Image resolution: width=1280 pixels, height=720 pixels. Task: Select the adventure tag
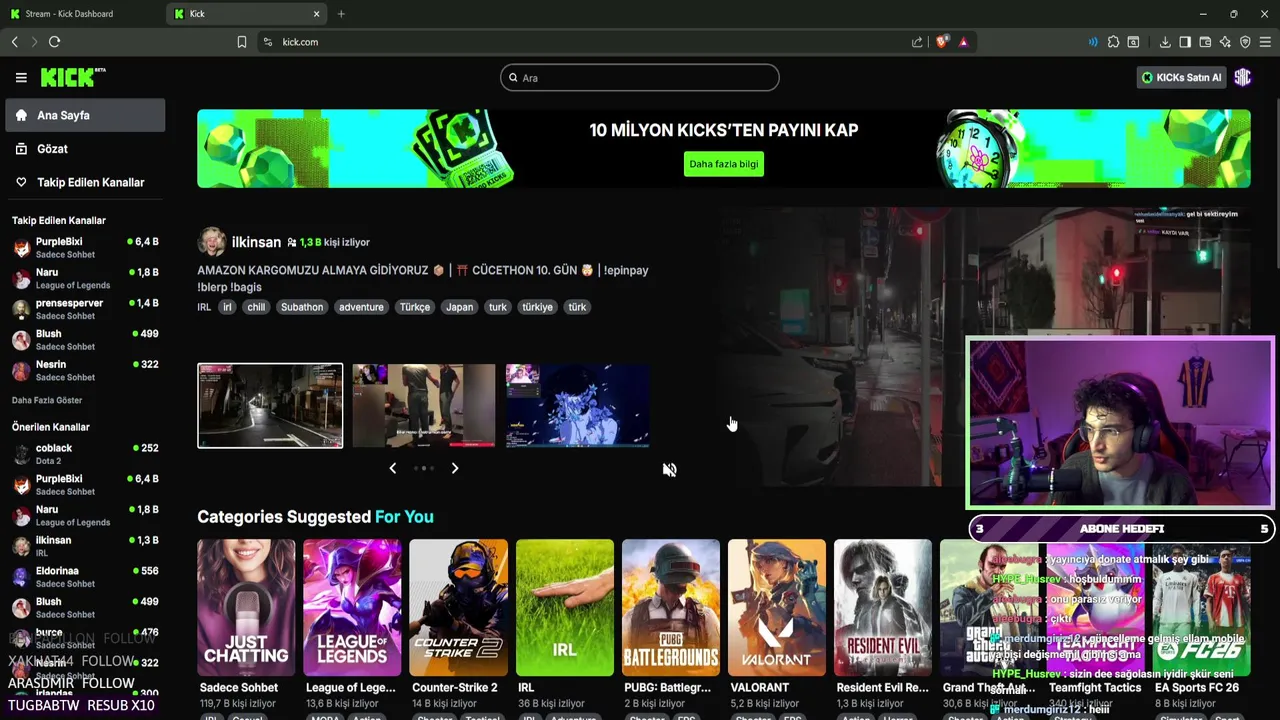tap(361, 307)
